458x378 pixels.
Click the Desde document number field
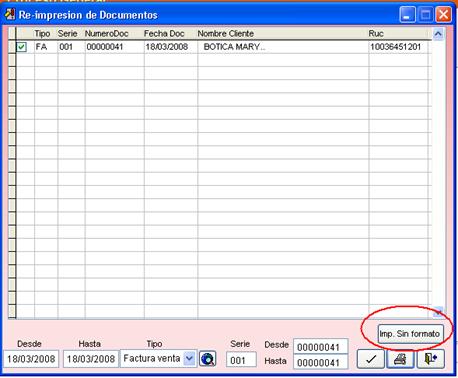(x=321, y=347)
